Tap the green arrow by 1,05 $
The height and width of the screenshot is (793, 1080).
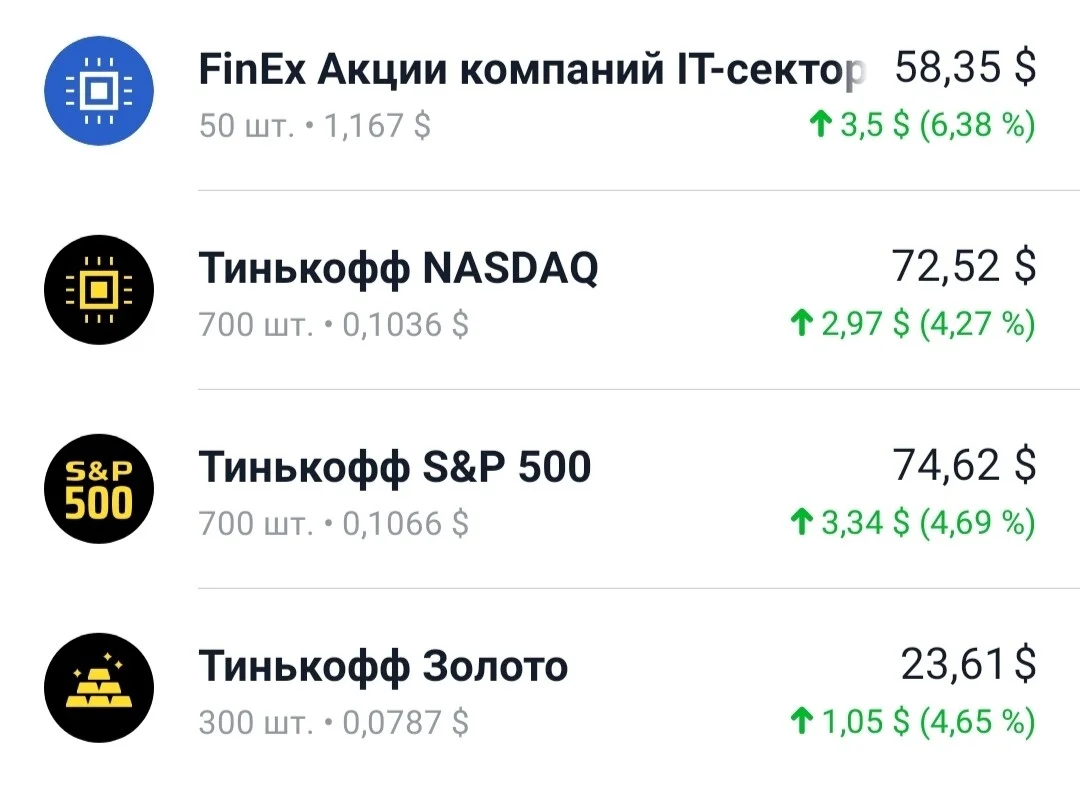[801, 721]
